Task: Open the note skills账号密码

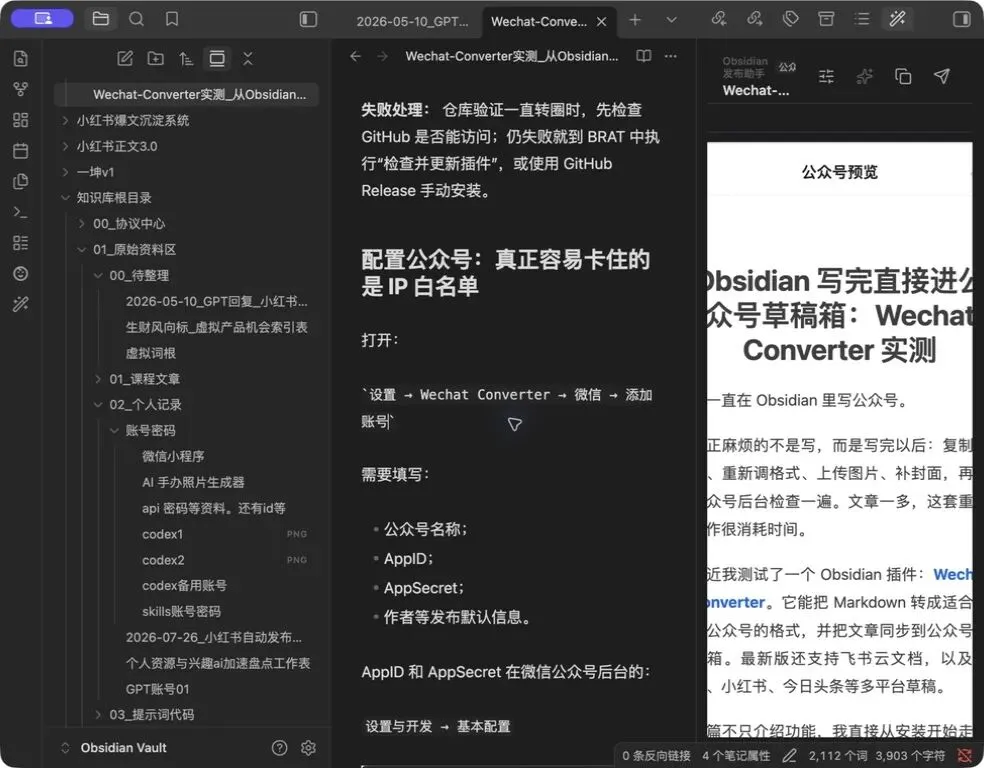Action: click(x=181, y=611)
